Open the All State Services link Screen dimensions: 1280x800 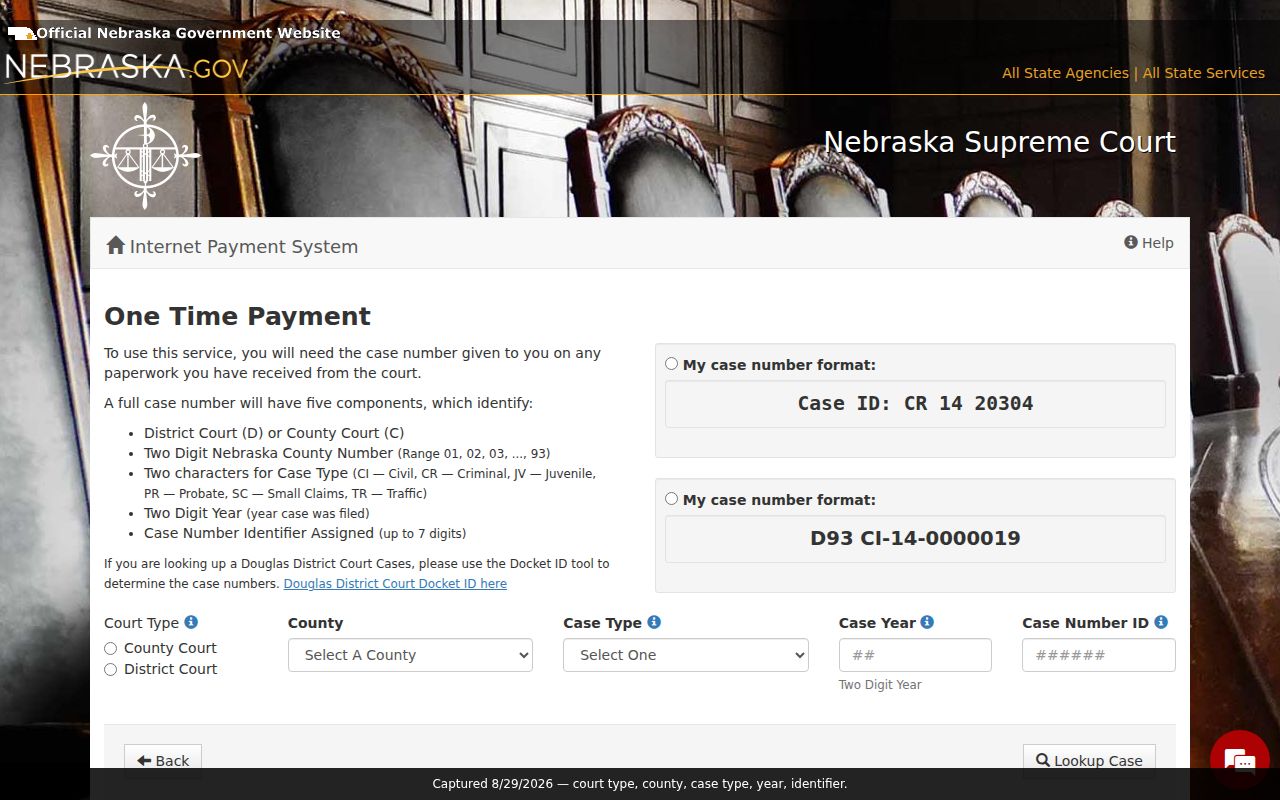pyautogui.click(x=1204, y=73)
